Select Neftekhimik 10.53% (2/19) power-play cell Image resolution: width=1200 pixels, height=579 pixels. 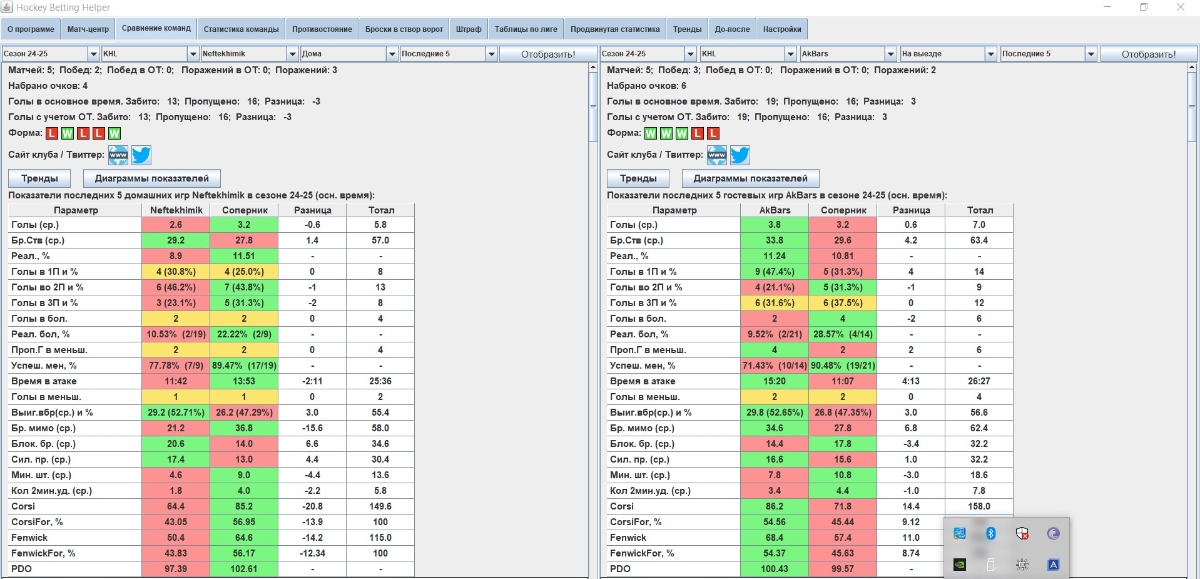pyautogui.click(x=176, y=333)
